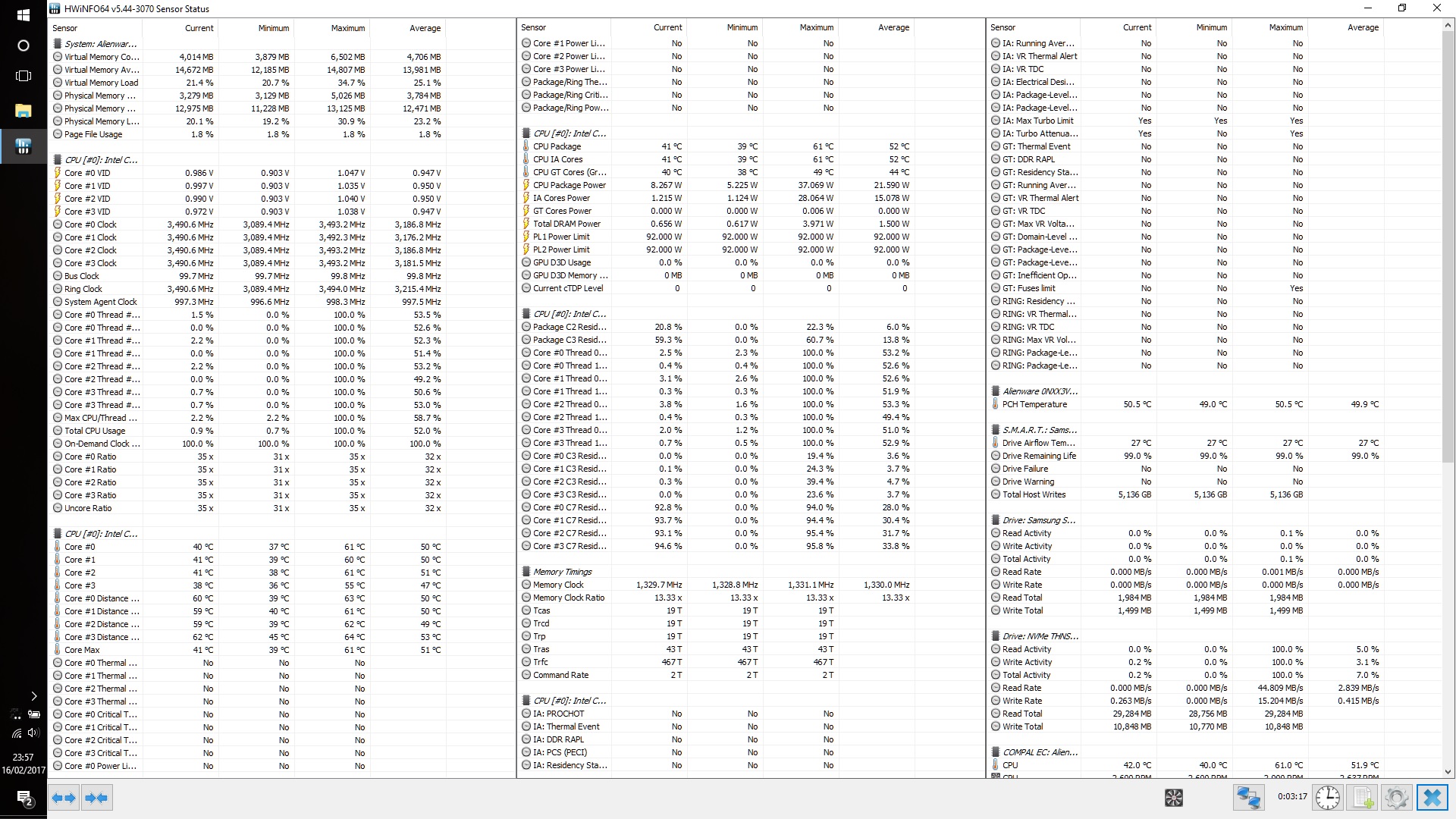Select the S.M.A.R.T.: Sams... sensor group

pos(1039,430)
